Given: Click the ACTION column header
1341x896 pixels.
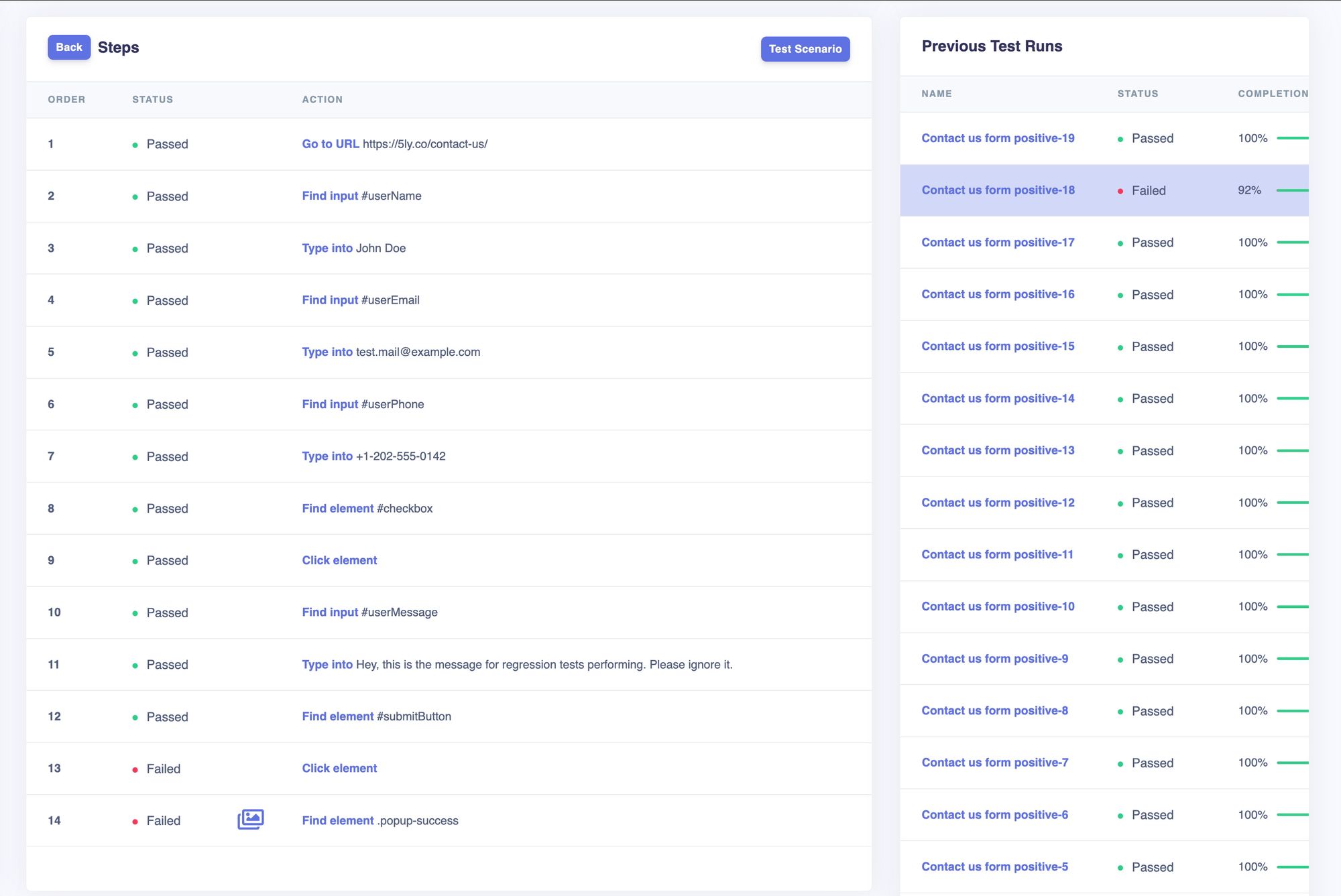Looking at the screenshot, I should (x=322, y=99).
